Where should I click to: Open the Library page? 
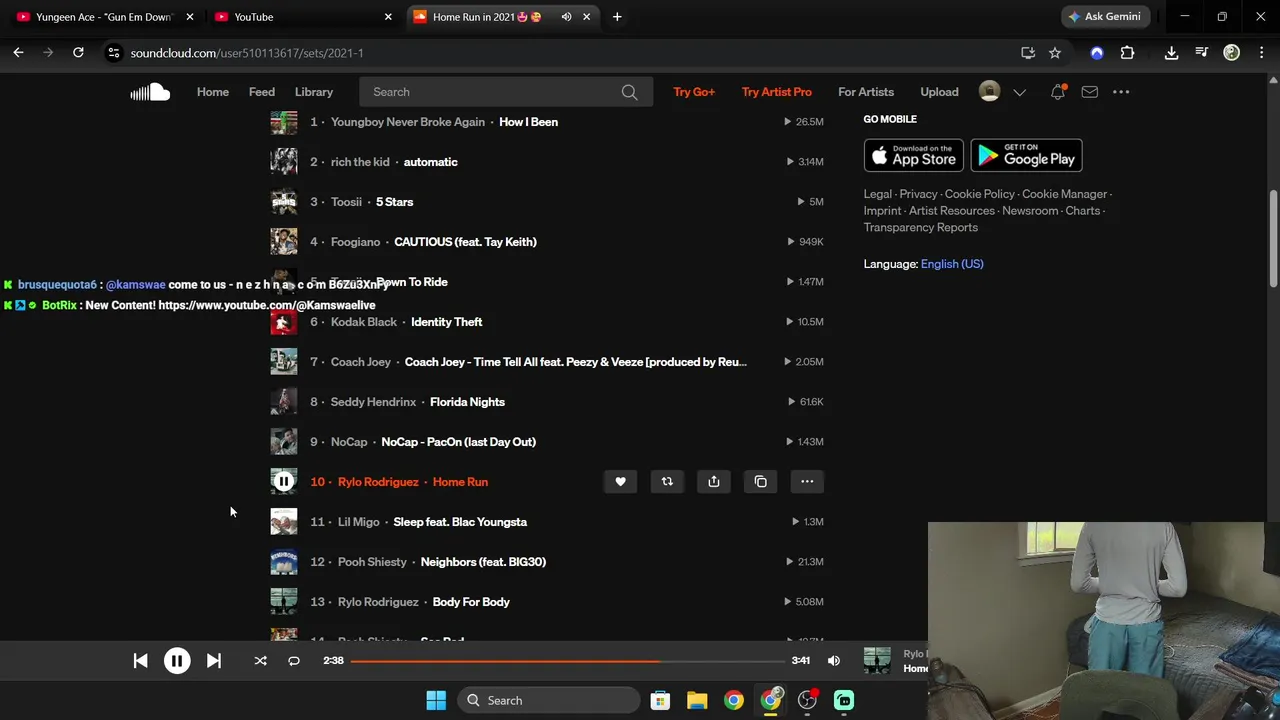tap(314, 92)
